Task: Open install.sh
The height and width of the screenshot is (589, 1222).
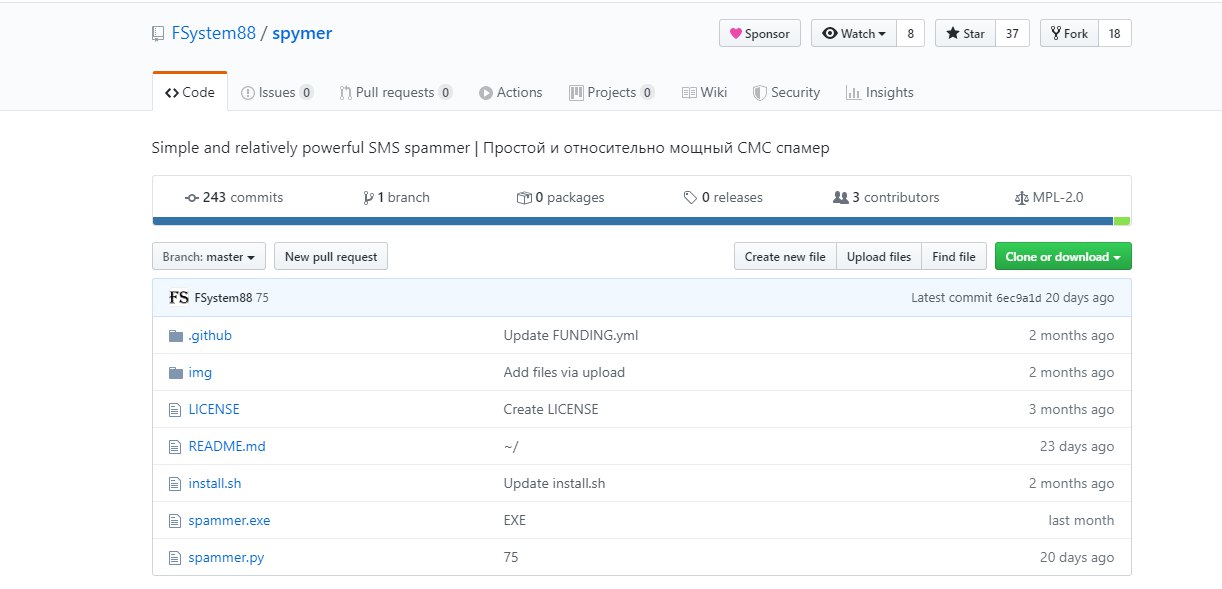Action: click(215, 484)
